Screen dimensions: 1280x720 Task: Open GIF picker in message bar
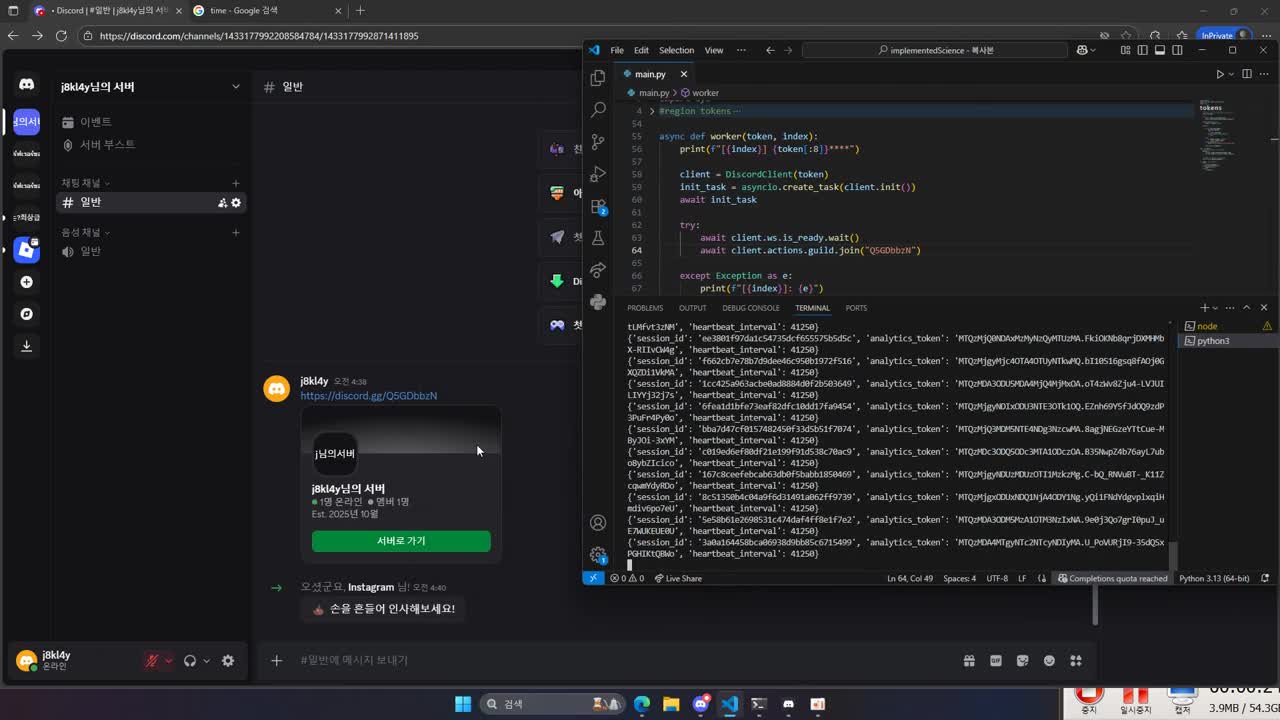996,661
